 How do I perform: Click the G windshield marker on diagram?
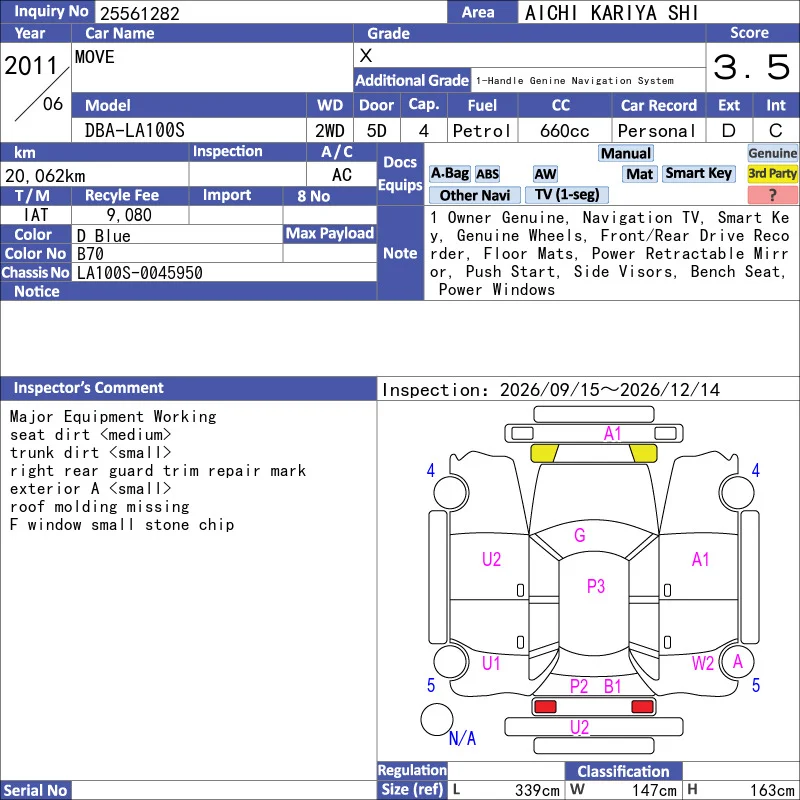click(x=580, y=535)
